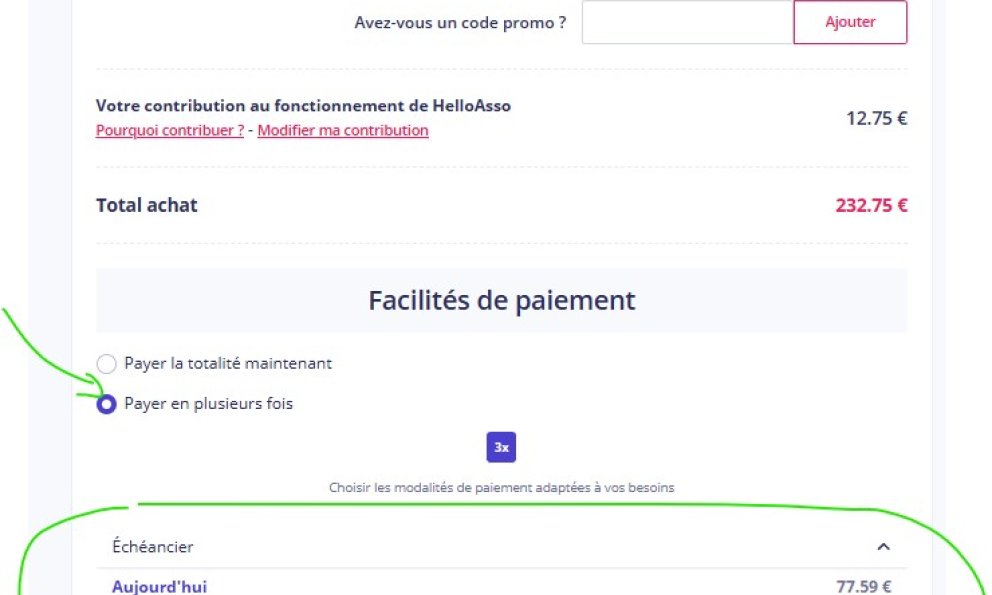
Task: Open 'Pourquoi contribuer ?' link
Action: [169, 130]
